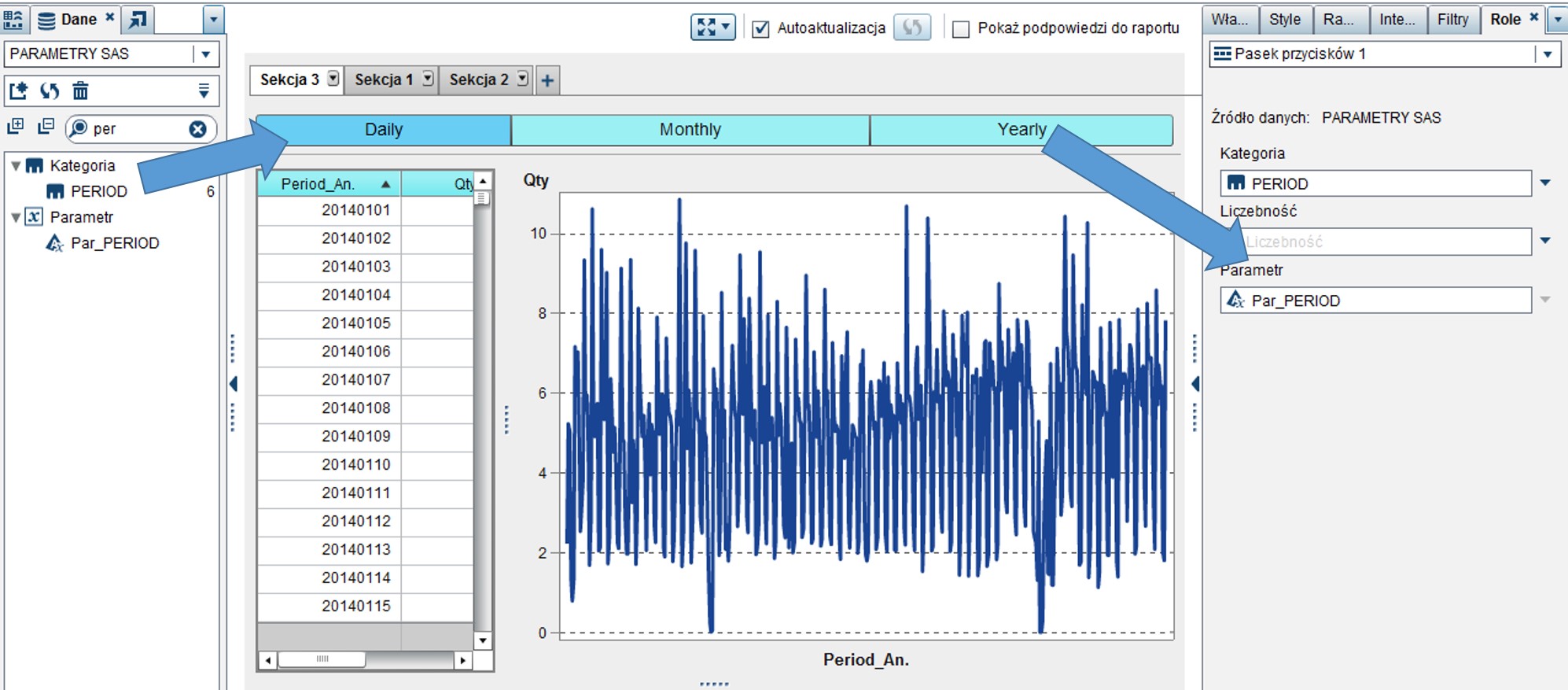This screenshot has width=1568, height=690.
Task: Open the left panel tabs dropdown
Action: pyautogui.click(x=213, y=20)
